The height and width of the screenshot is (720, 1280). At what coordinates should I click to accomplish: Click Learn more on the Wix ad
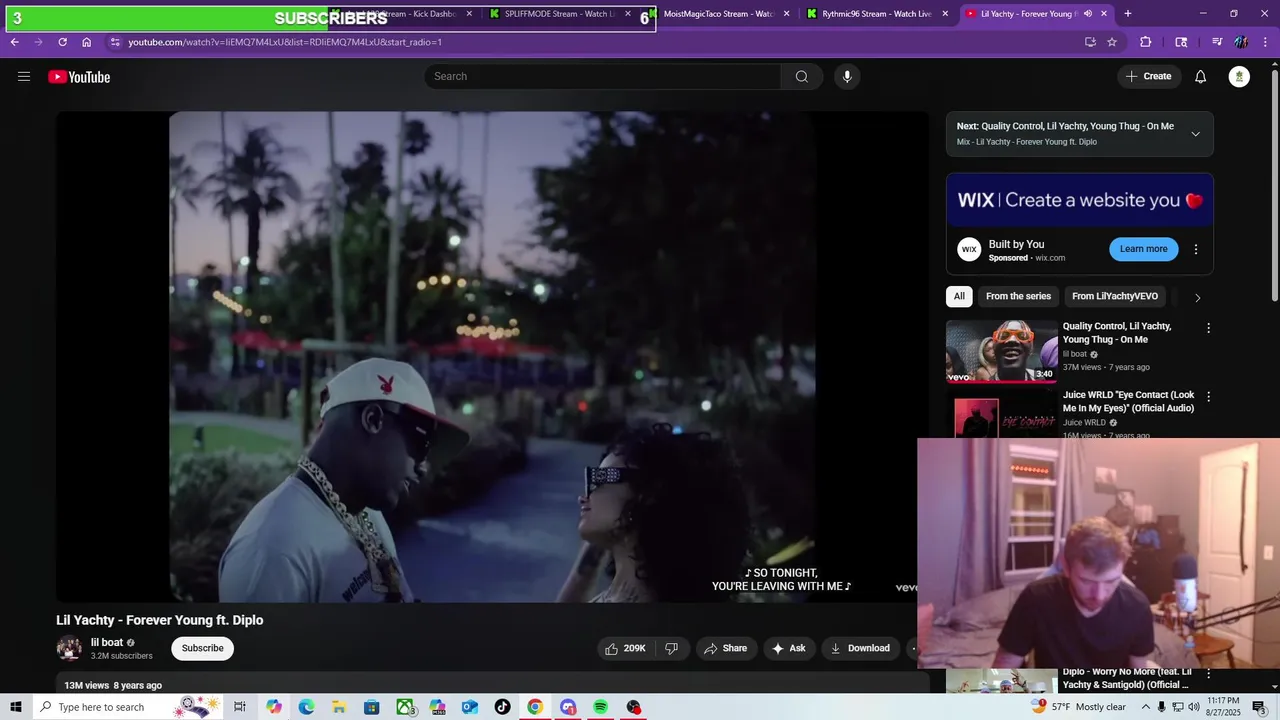tap(1143, 249)
